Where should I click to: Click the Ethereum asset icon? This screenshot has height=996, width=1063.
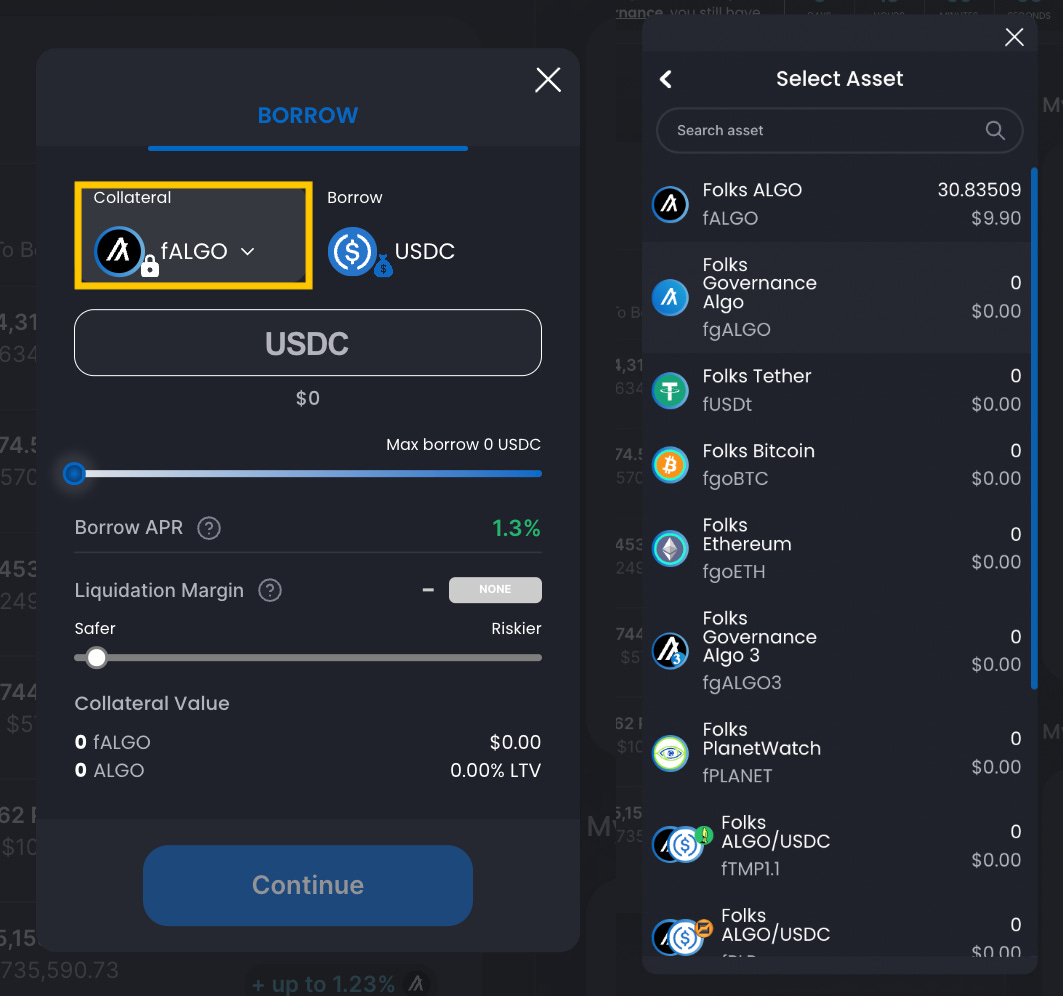[x=670, y=549]
